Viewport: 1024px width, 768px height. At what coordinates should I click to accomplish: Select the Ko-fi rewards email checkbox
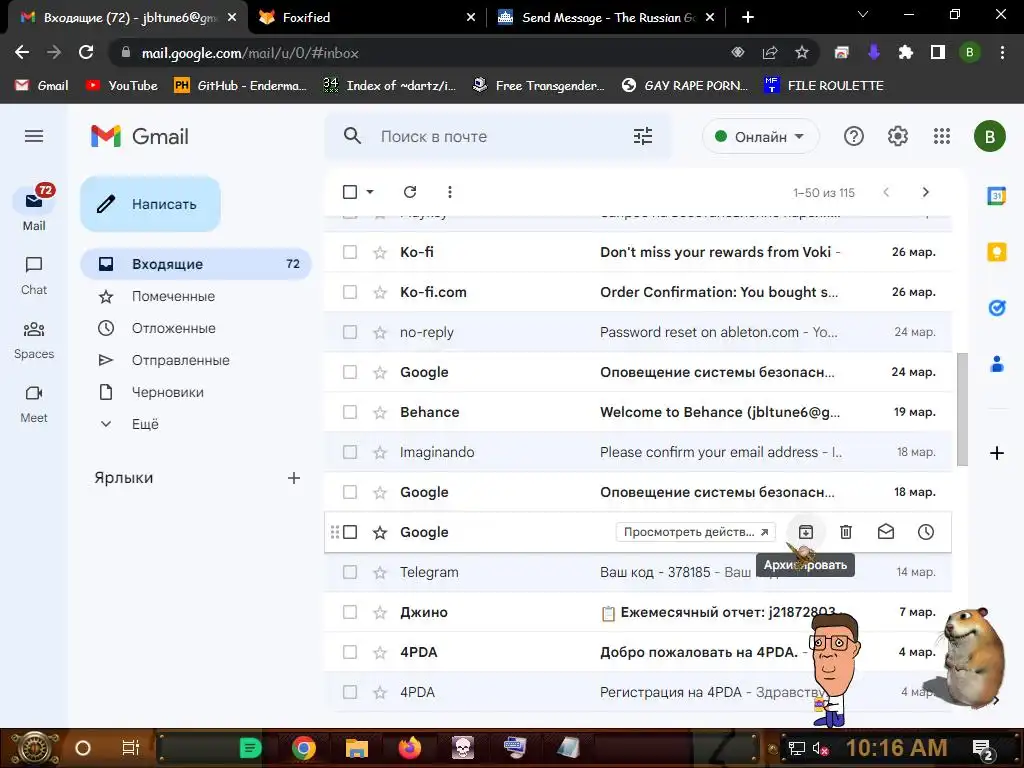click(350, 252)
